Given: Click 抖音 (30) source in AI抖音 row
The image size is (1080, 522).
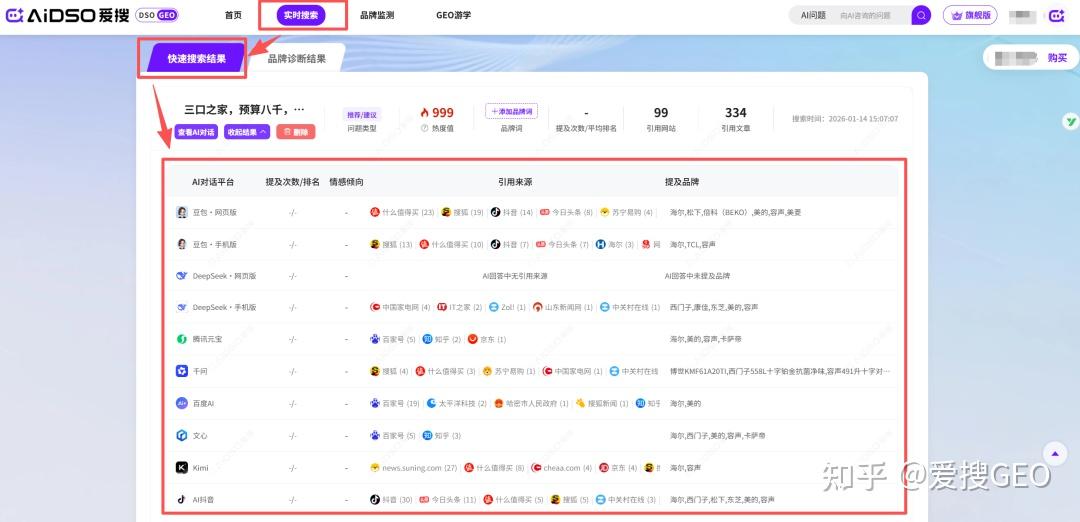Looking at the screenshot, I should [x=391, y=499].
